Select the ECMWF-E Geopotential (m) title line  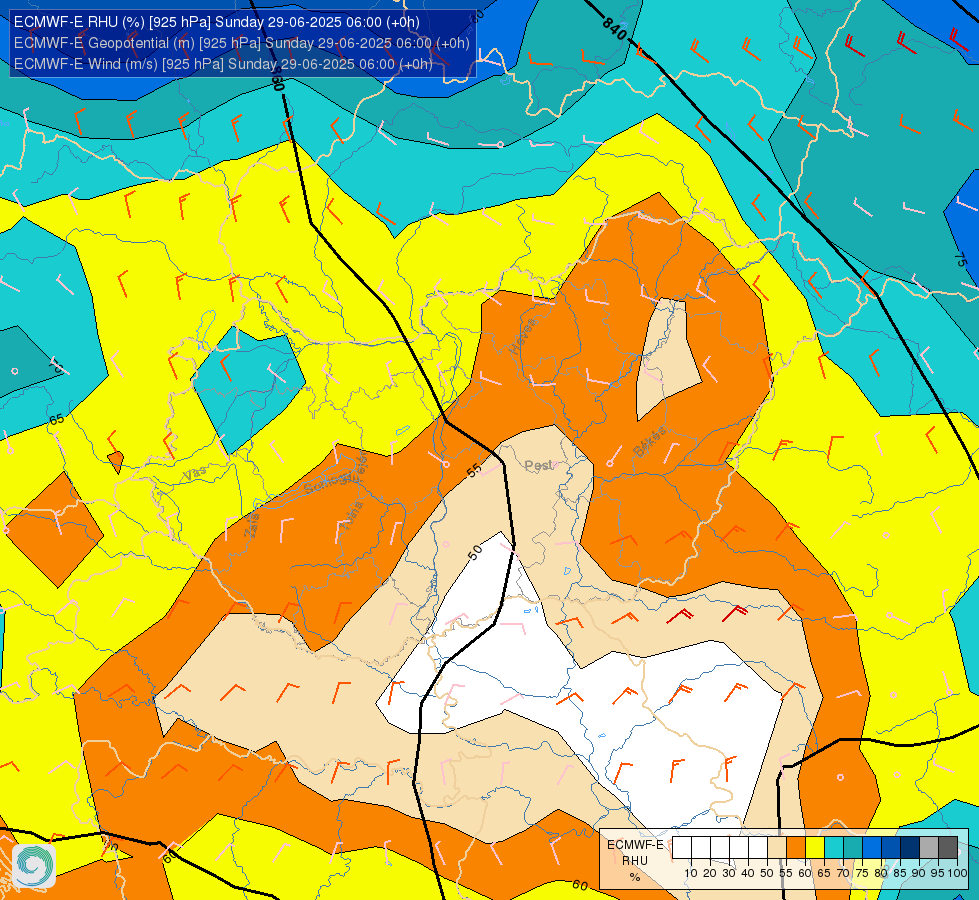(x=242, y=43)
